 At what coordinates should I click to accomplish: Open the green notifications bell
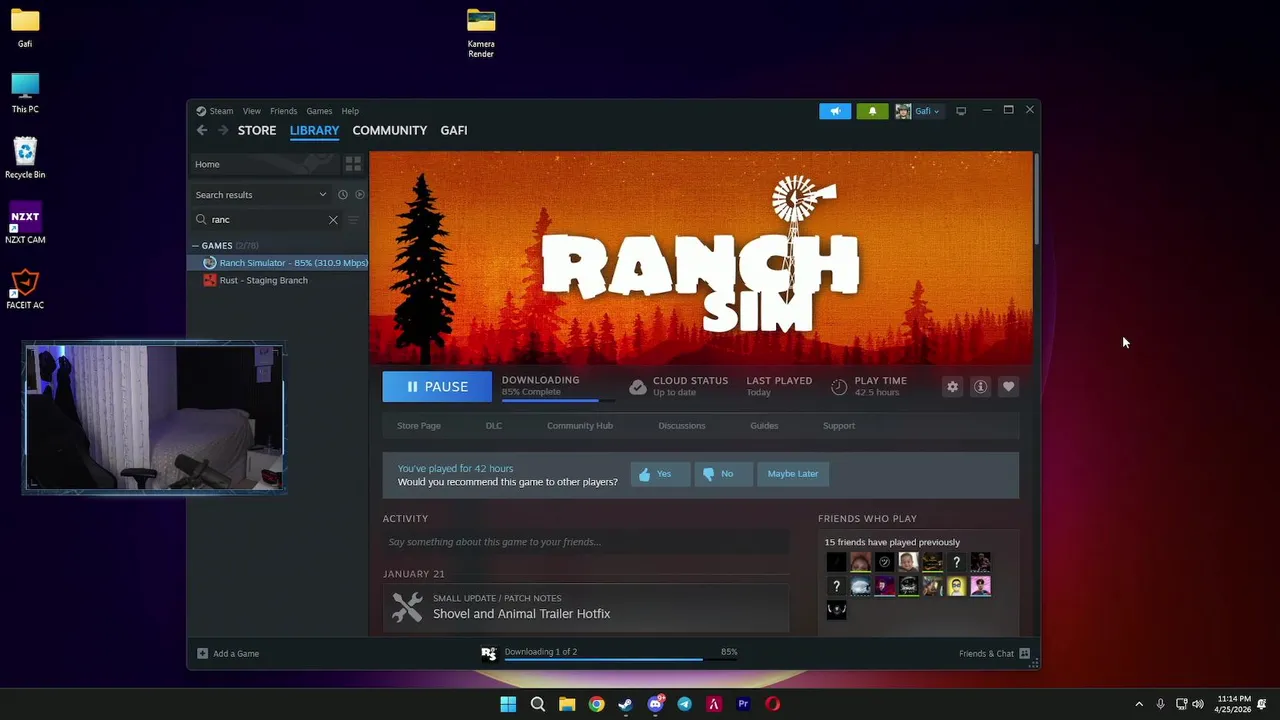point(872,111)
